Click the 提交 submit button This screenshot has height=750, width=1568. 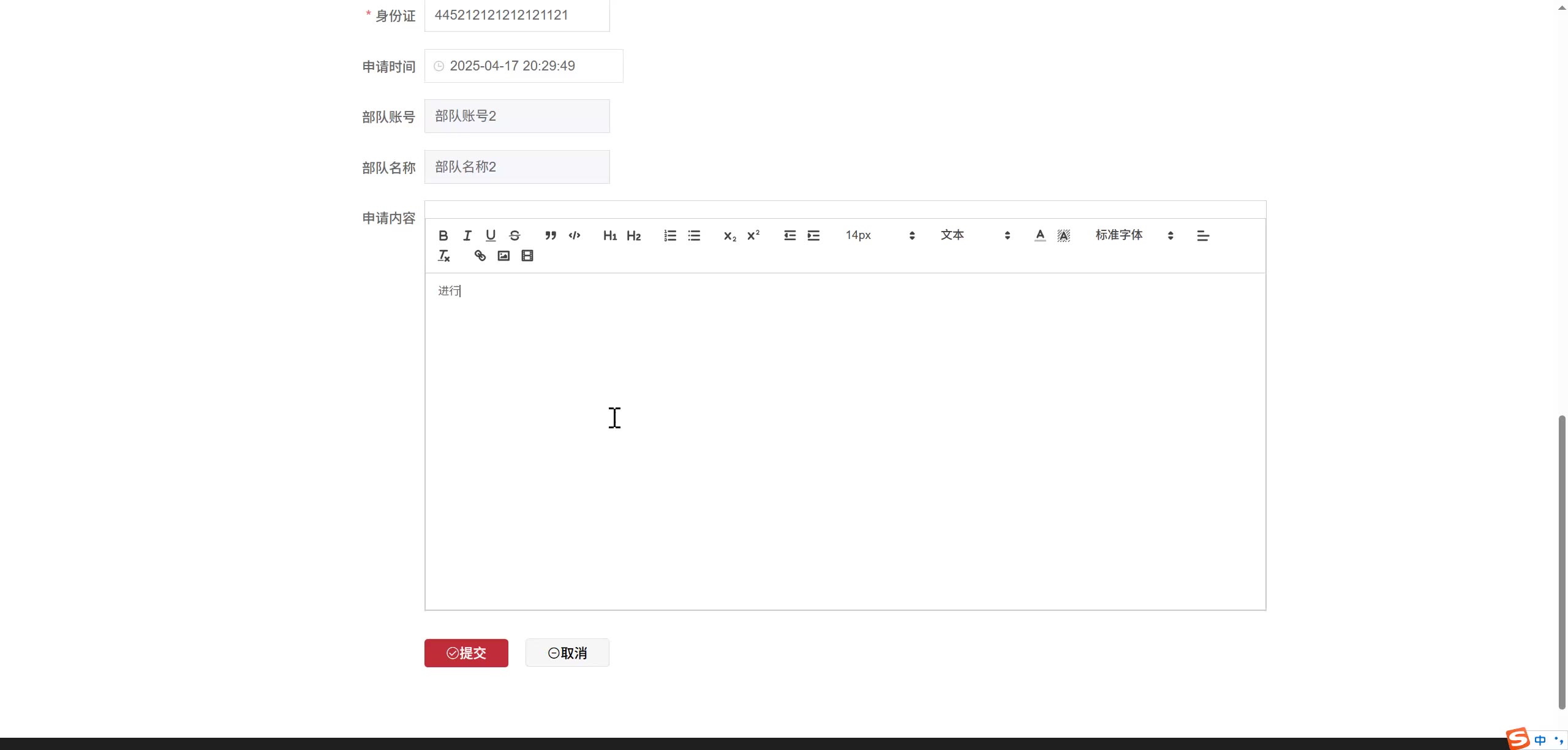[466, 653]
